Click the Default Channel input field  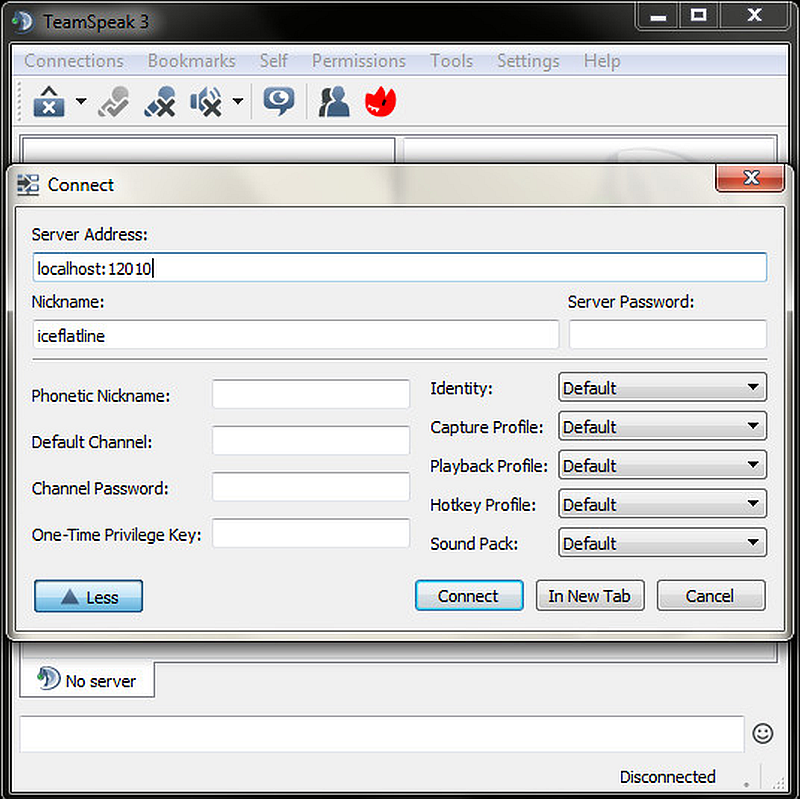(311, 440)
